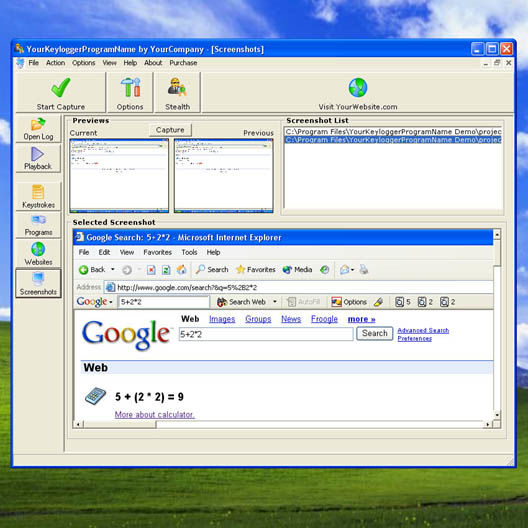Click the Google Search button
The width and height of the screenshot is (528, 528).
coord(374,333)
